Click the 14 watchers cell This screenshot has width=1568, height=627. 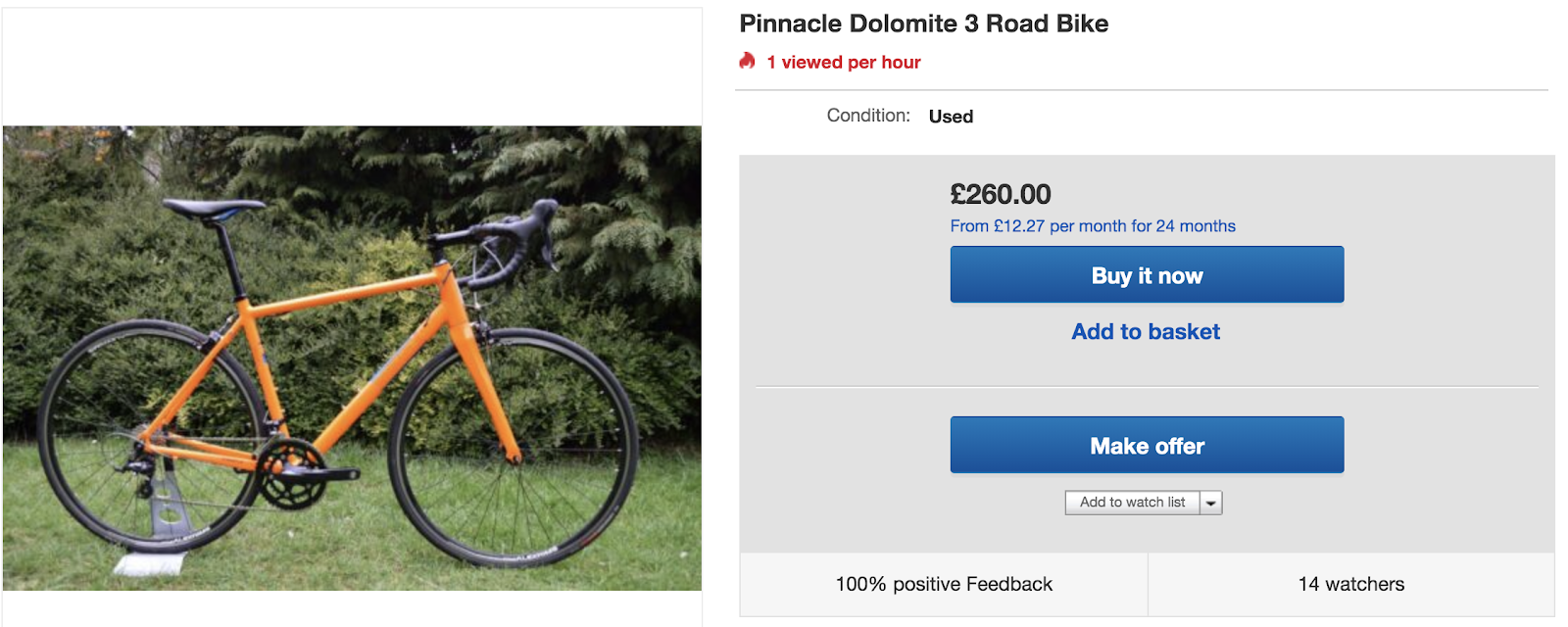1350,585
